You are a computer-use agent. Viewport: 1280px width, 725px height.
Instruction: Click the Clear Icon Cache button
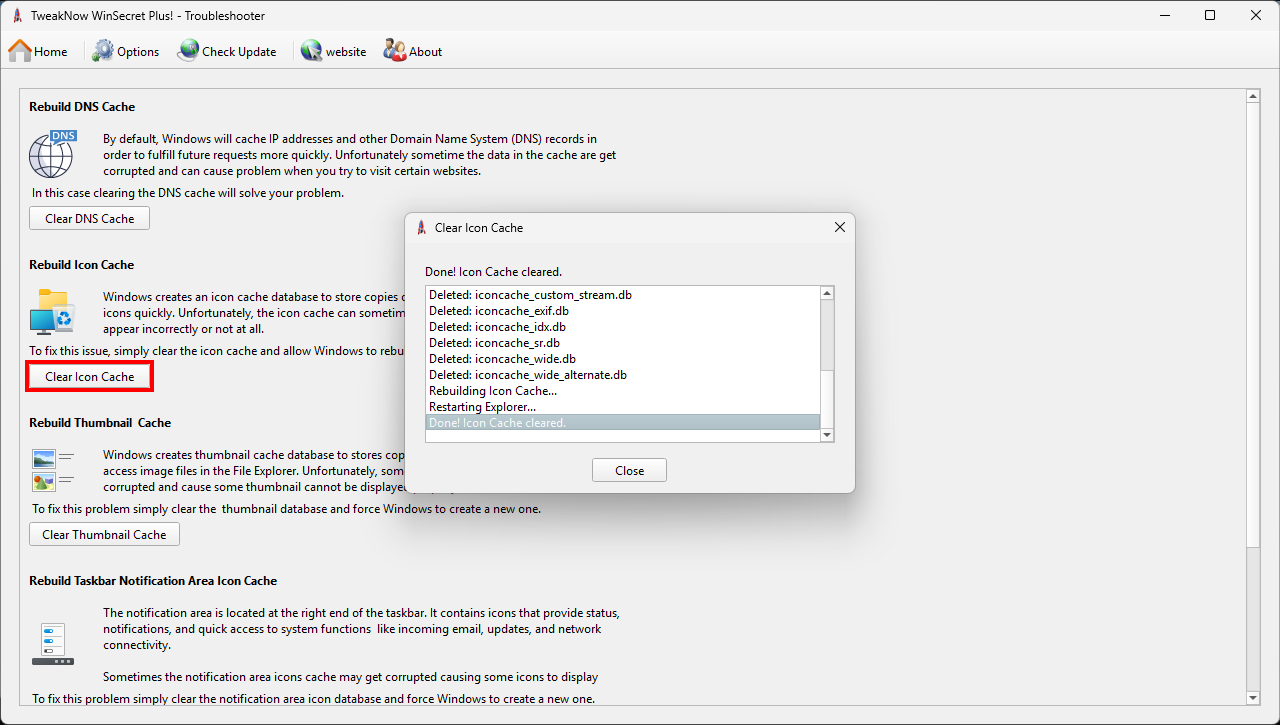(x=89, y=376)
